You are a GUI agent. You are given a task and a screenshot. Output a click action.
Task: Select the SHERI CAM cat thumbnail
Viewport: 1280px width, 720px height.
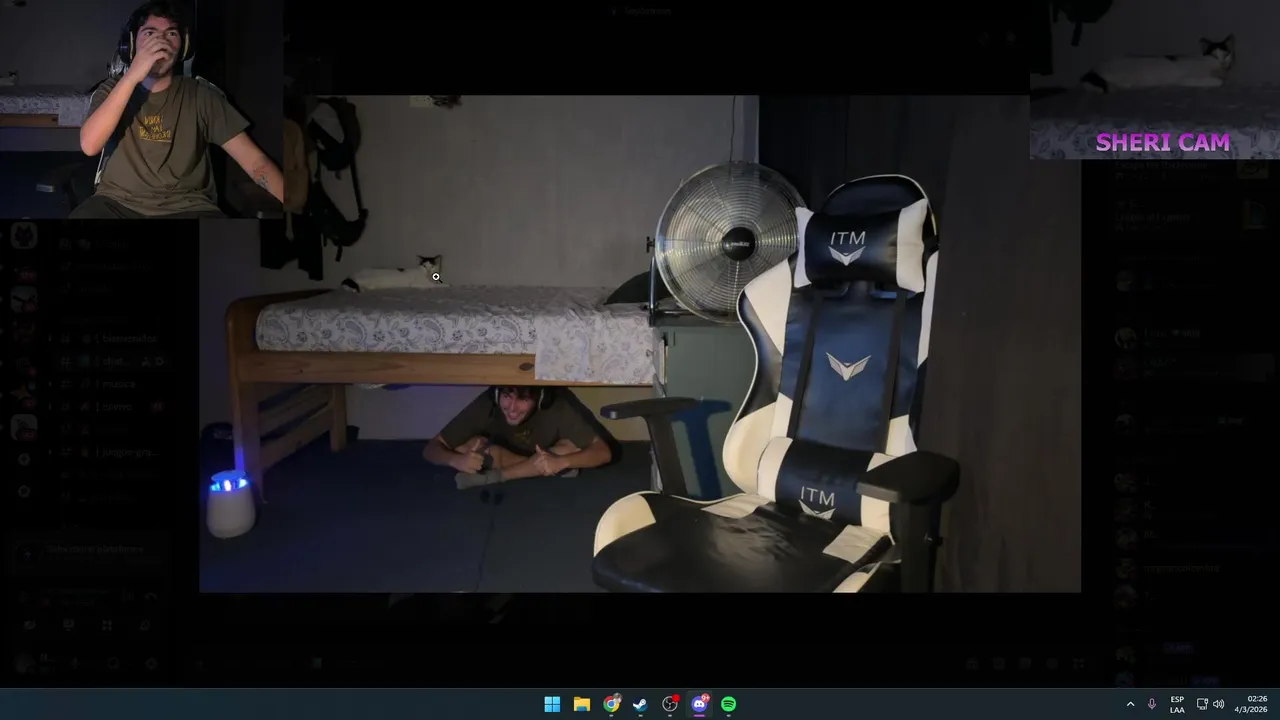point(1155,80)
